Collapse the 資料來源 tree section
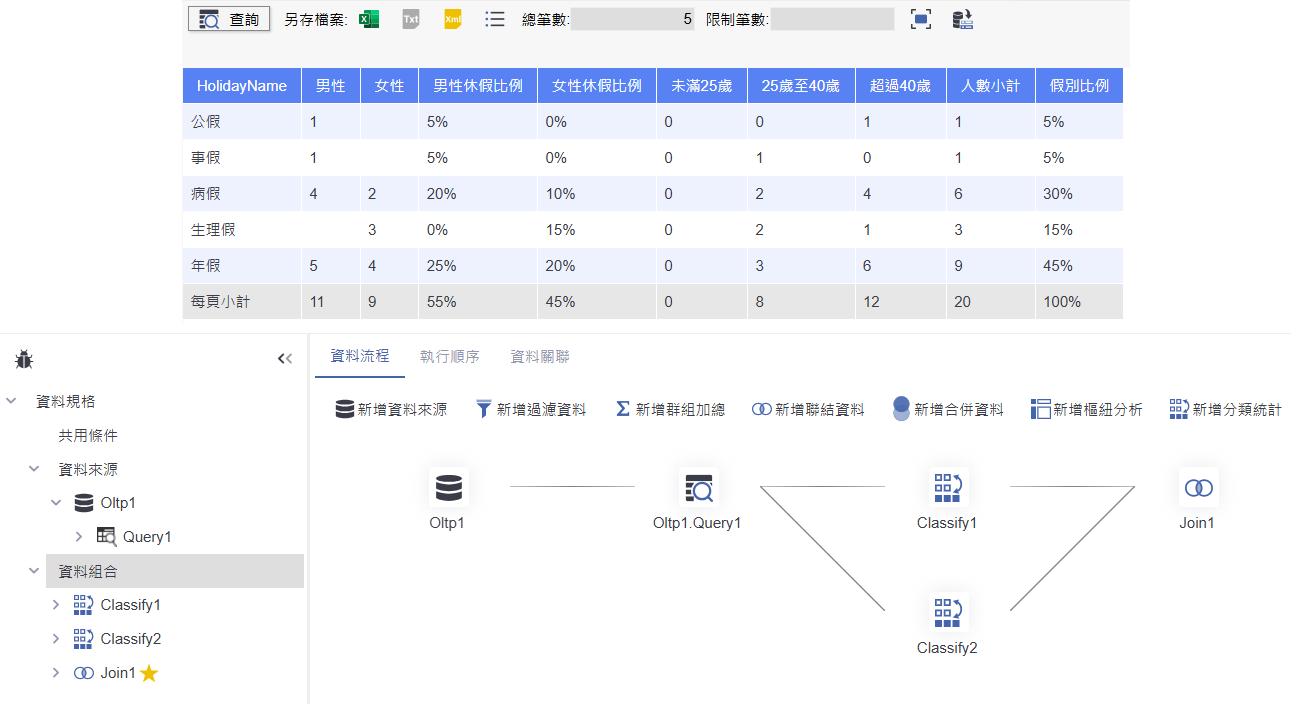Screen dimensions: 1291x704 pos(34,469)
